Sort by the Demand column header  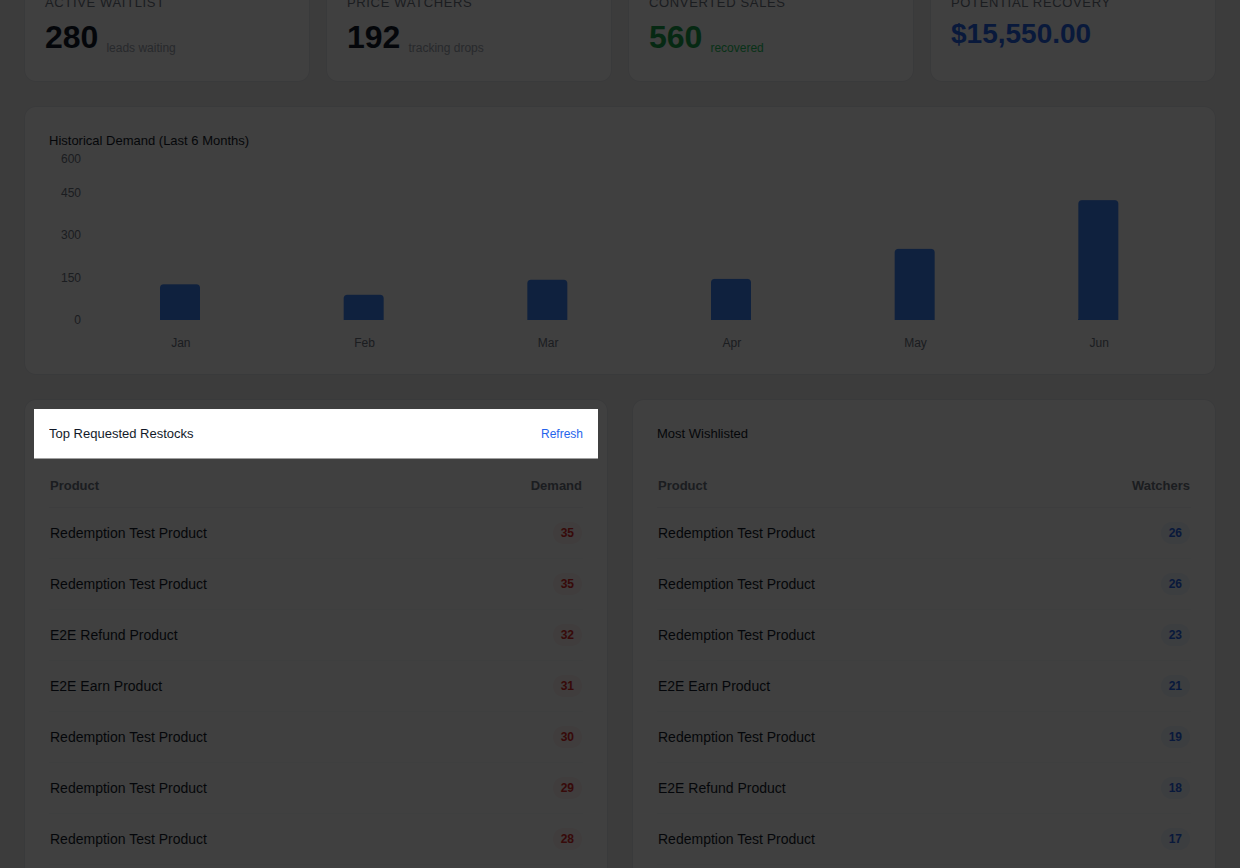[556, 486]
